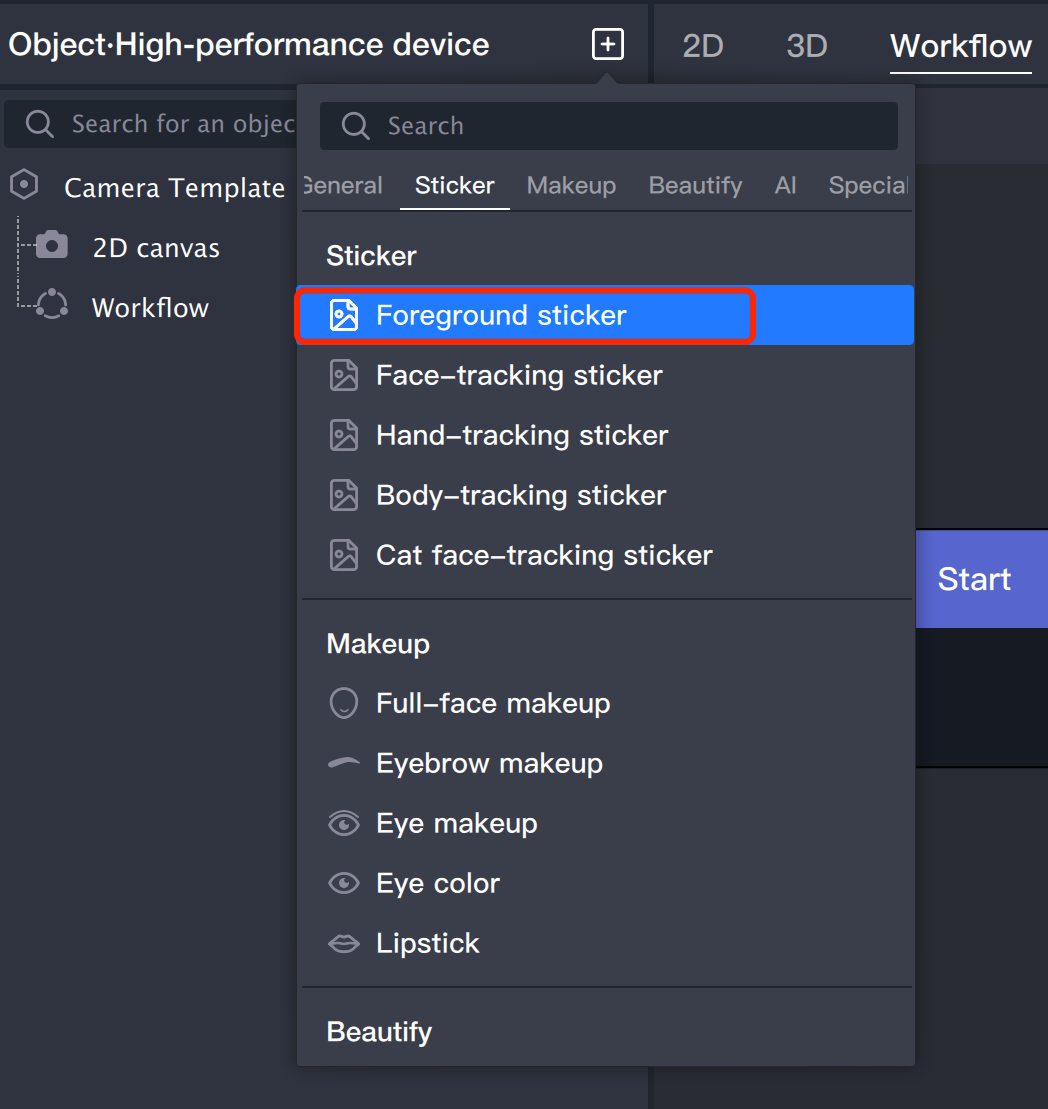Select Foreground sticker from the list
1048x1109 pixels.
pos(501,316)
